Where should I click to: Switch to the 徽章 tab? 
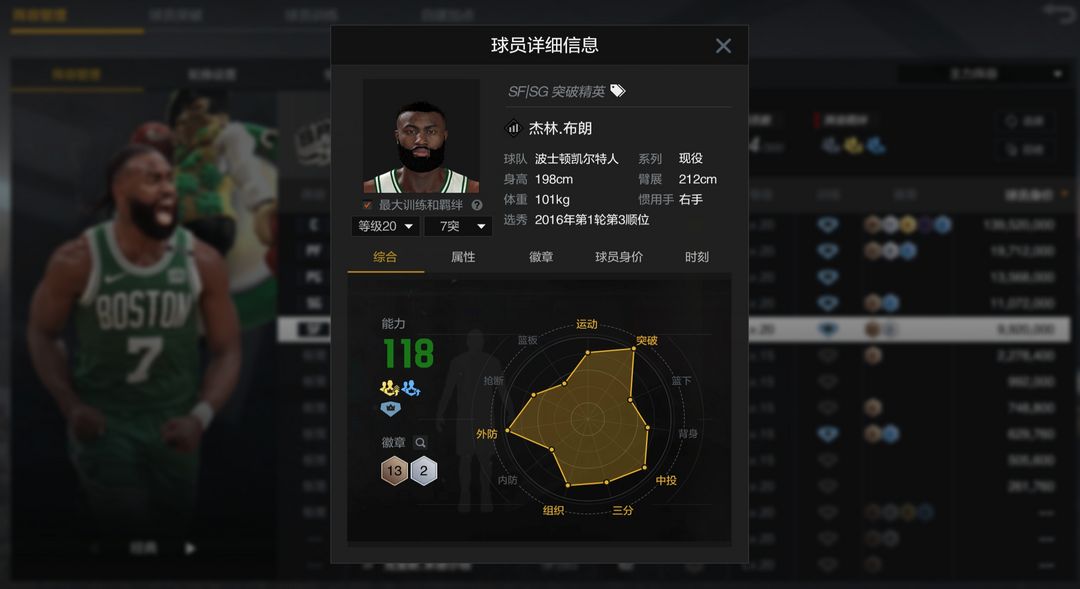coord(541,257)
